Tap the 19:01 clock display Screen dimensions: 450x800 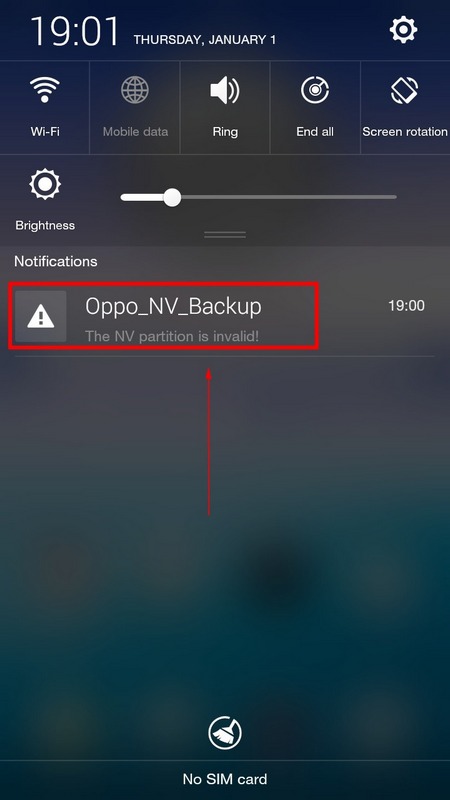75,32
